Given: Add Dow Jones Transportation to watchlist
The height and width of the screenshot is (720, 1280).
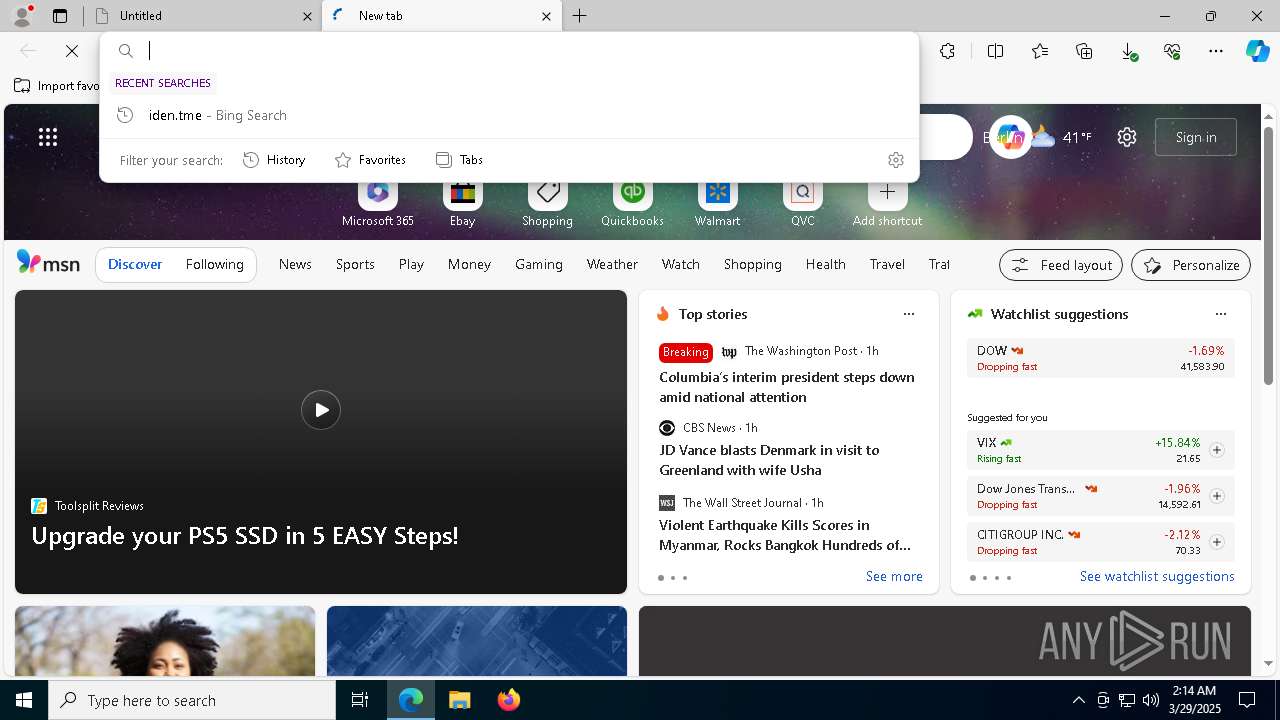Looking at the screenshot, I should (x=1217, y=496).
